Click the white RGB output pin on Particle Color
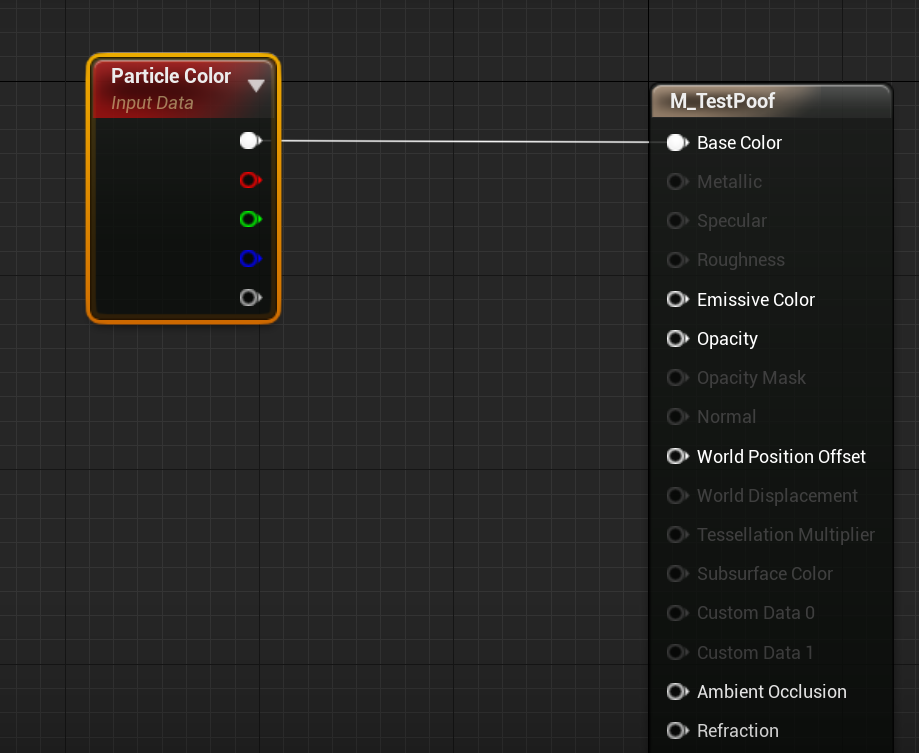Image resolution: width=919 pixels, height=753 pixels. [x=250, y=141]
